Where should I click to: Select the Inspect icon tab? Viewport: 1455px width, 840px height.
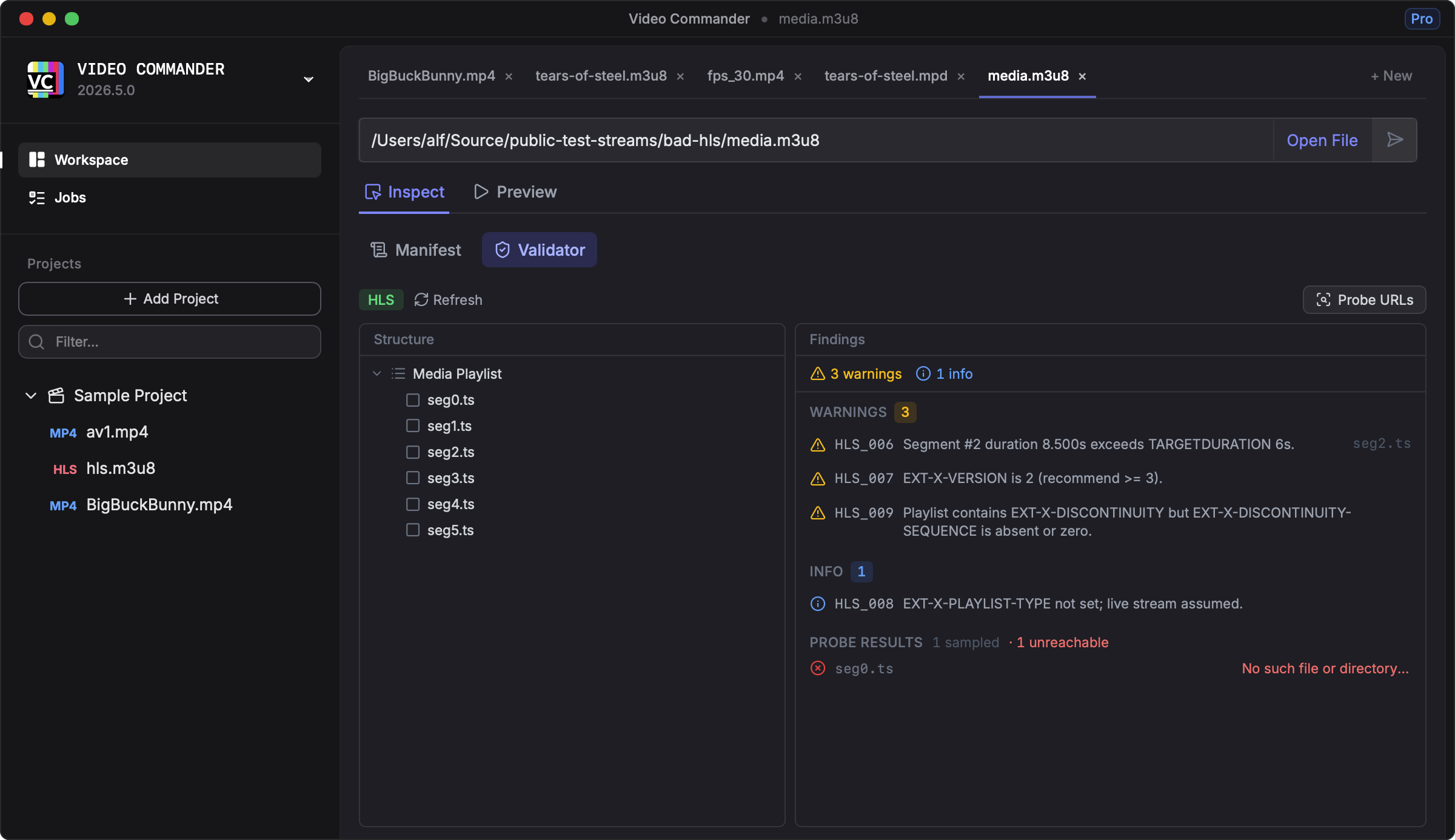(x=373, y=192)
